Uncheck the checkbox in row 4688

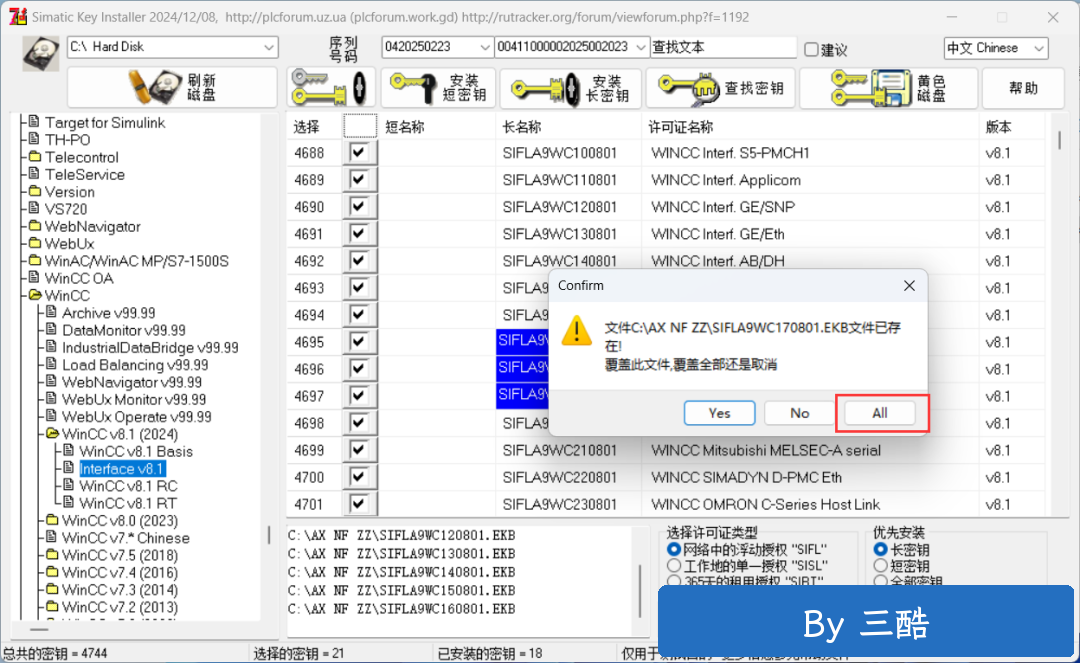click(358, 152)
